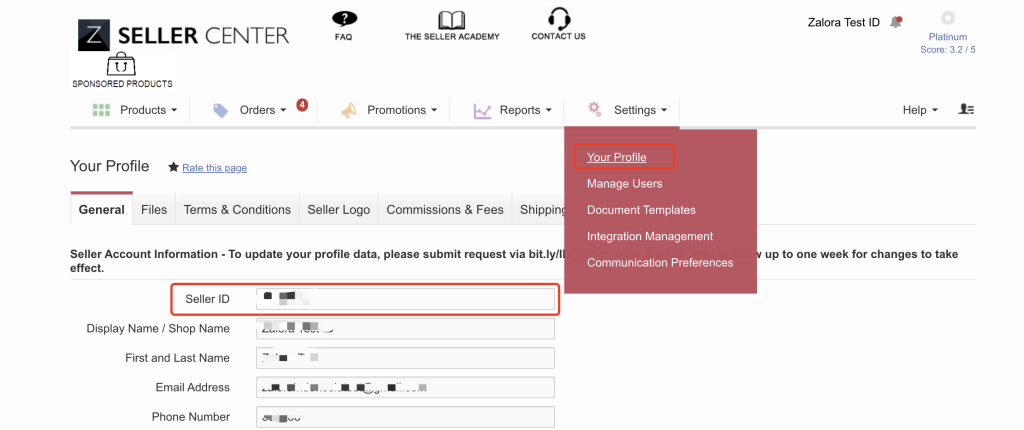The image size is (1024, 430).
Task: Switch to the General tab
Action: [101, 210]
